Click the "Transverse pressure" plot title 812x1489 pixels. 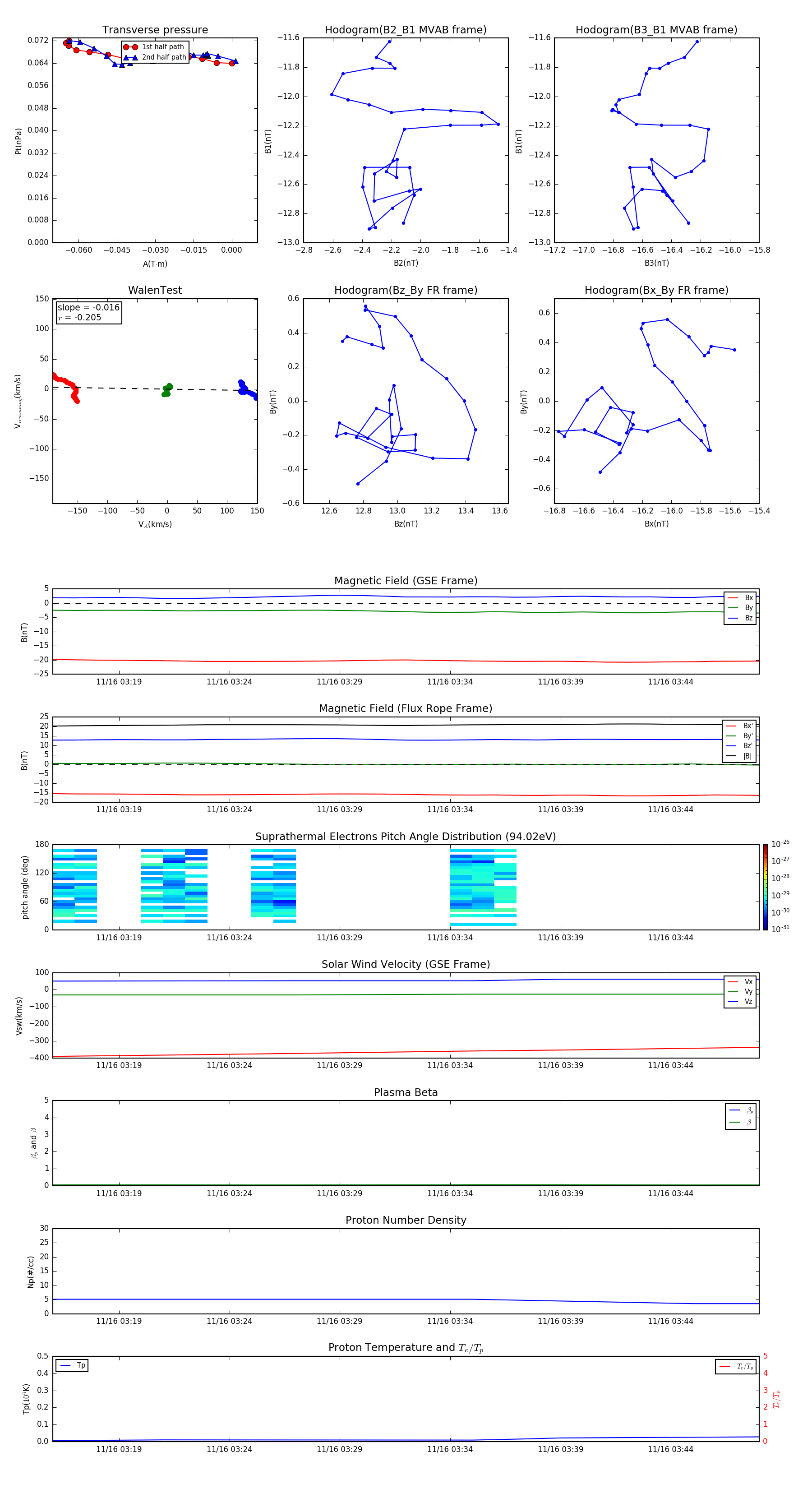155,30
